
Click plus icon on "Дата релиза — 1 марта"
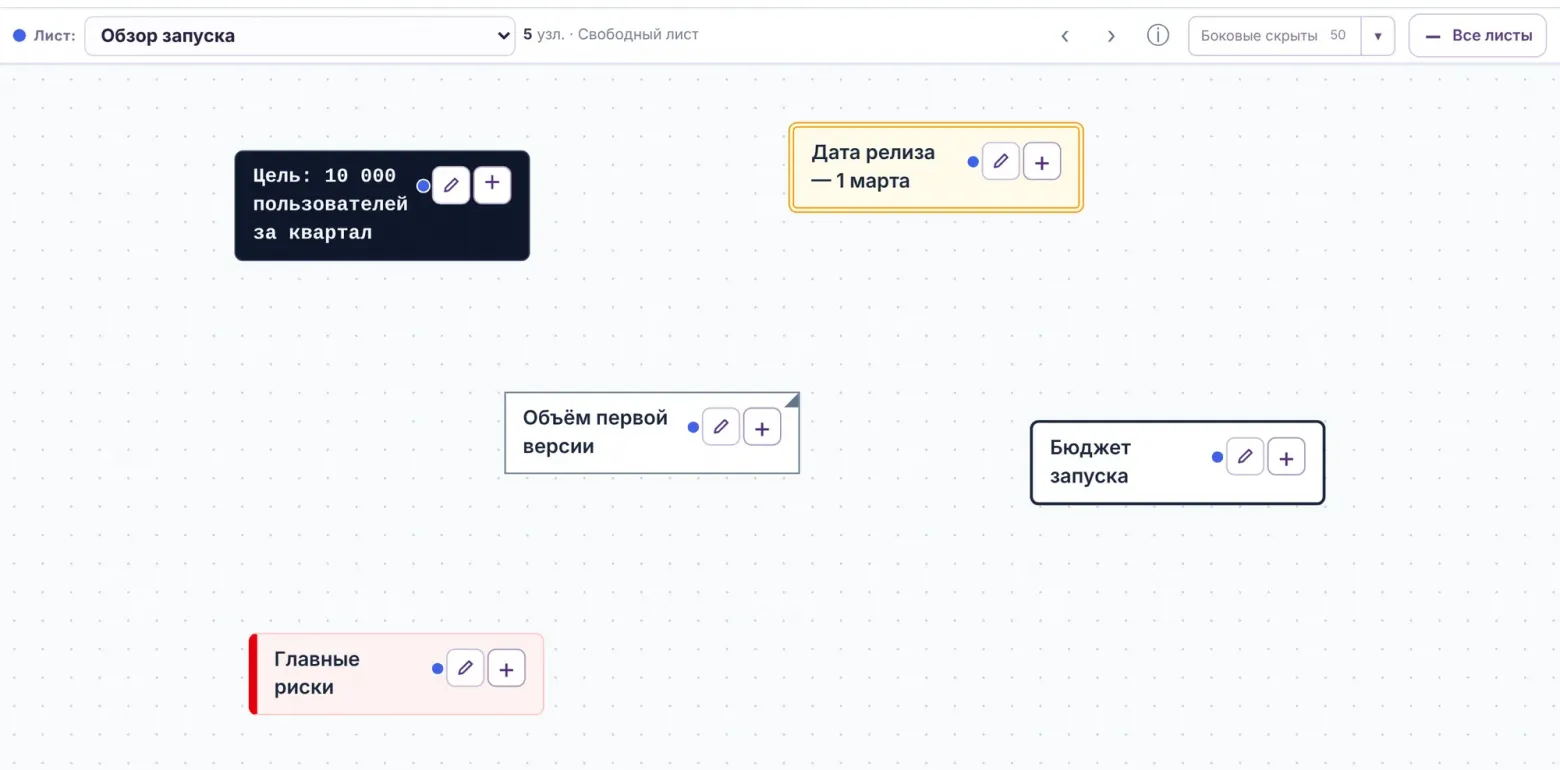click(x=1042, y=161)
